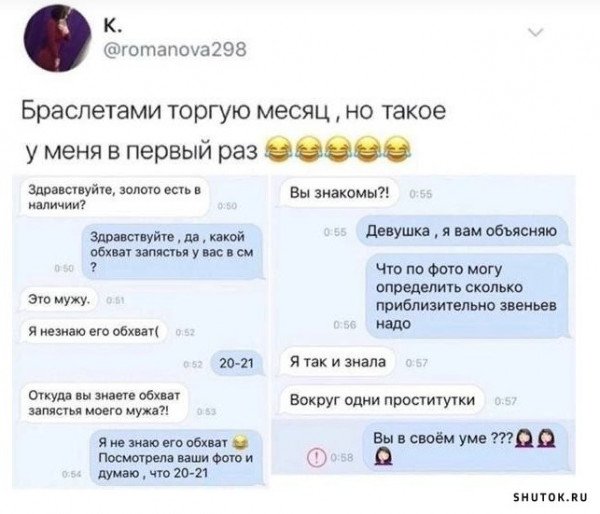The height and width of the screenshot is (514, 600).
Task: Click the "Я так и знала" bubble
Action: coord(338,362)
